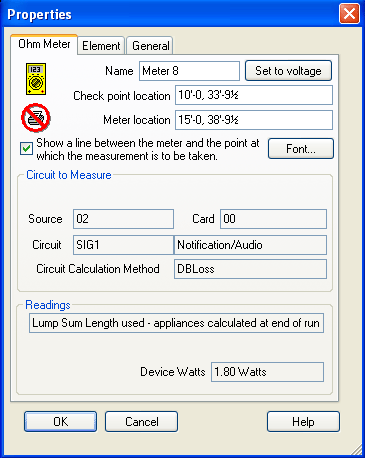The width and height of the screenshot is (365, 458).
Task: Click the Device Watts label
Action: click(173, 372)
